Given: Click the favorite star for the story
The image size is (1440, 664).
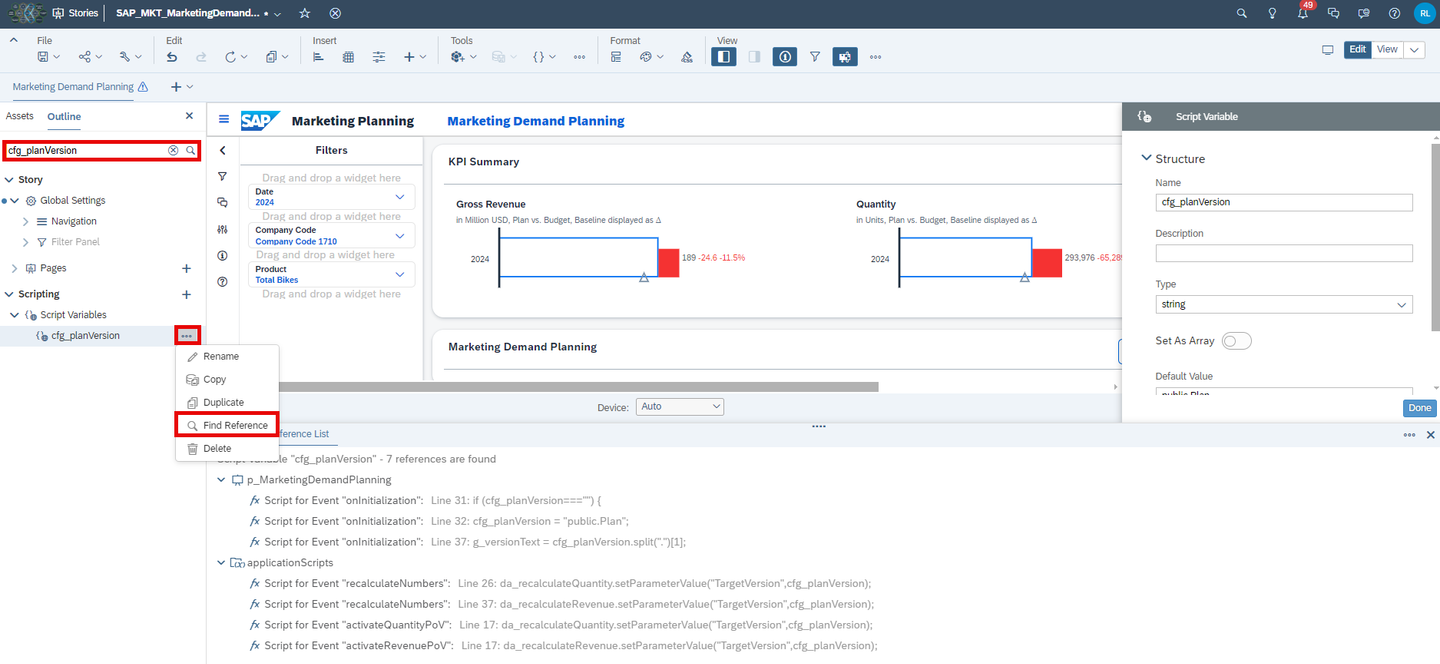Looking at the screenshot, I should tap(305, 13).
